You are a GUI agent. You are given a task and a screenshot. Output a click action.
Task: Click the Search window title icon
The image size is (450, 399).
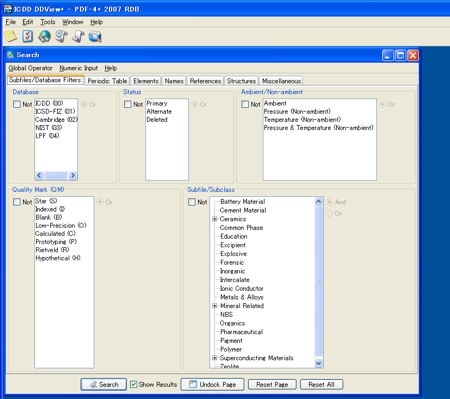click(x=10, y=55)
